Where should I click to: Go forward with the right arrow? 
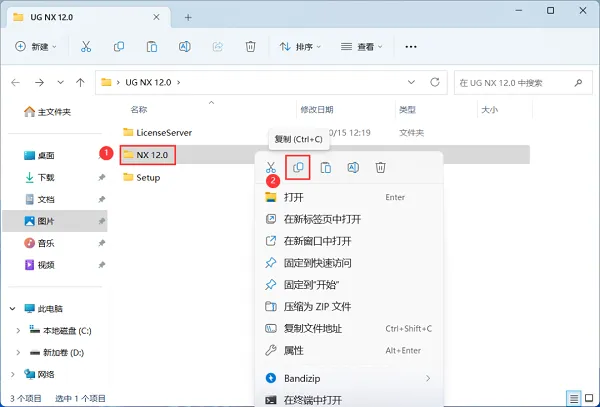pyautogui.click(x=39, y=82)
